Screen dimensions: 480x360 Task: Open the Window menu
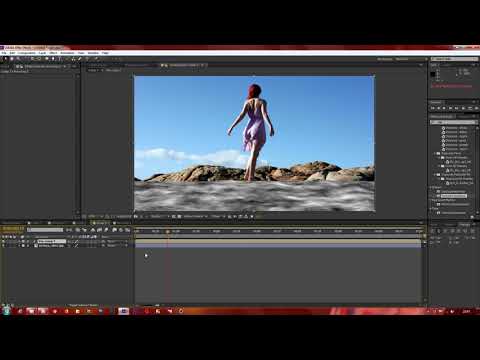click(x=93, y=53)
